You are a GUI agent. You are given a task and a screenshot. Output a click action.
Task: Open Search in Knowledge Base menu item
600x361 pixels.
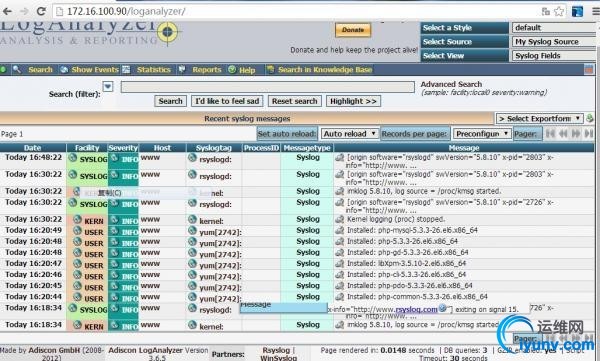click(325, 70)
